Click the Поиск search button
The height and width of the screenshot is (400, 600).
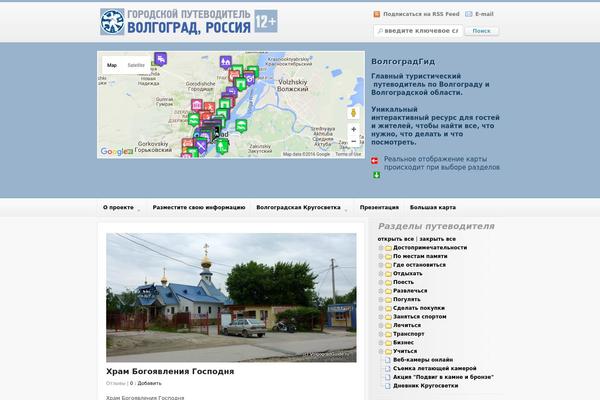pos(481,31)
